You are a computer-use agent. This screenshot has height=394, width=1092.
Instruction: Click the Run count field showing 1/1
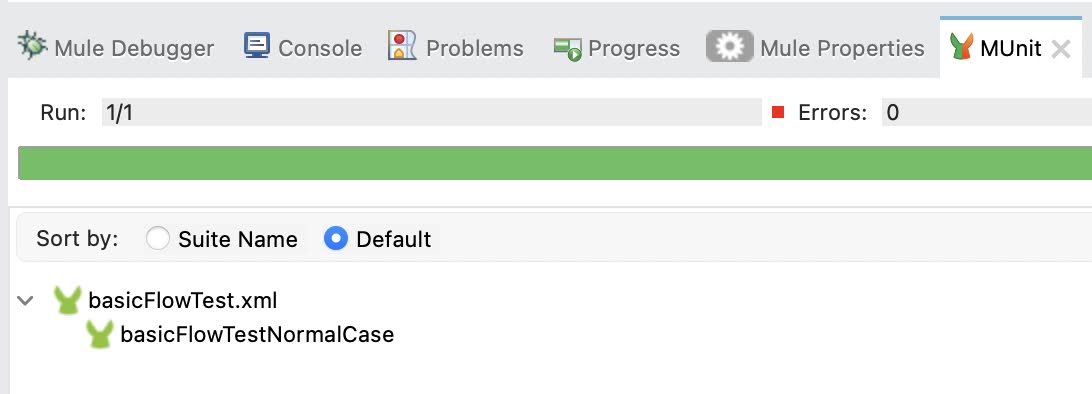tap(432, 112)
